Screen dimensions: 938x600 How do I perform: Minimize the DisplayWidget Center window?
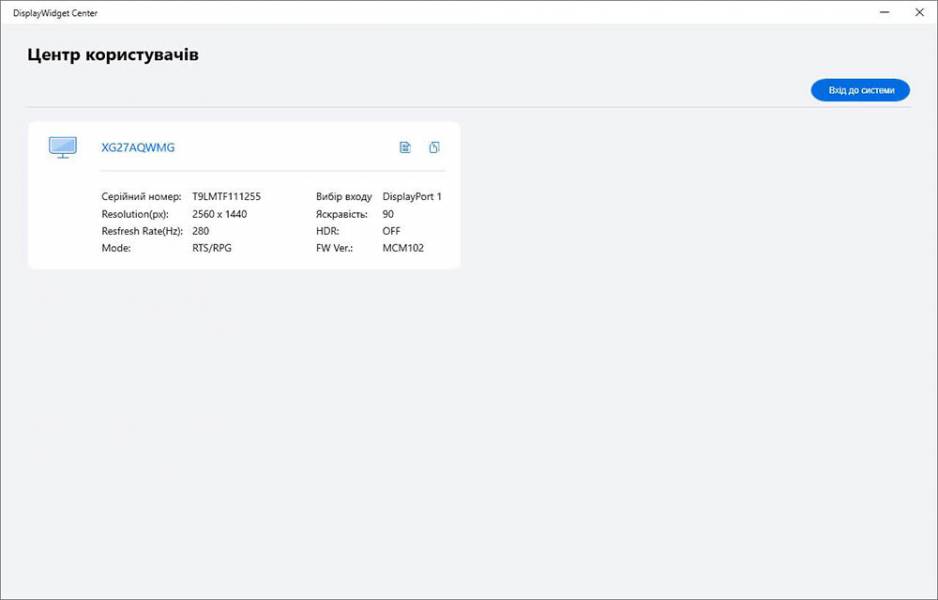885,13
